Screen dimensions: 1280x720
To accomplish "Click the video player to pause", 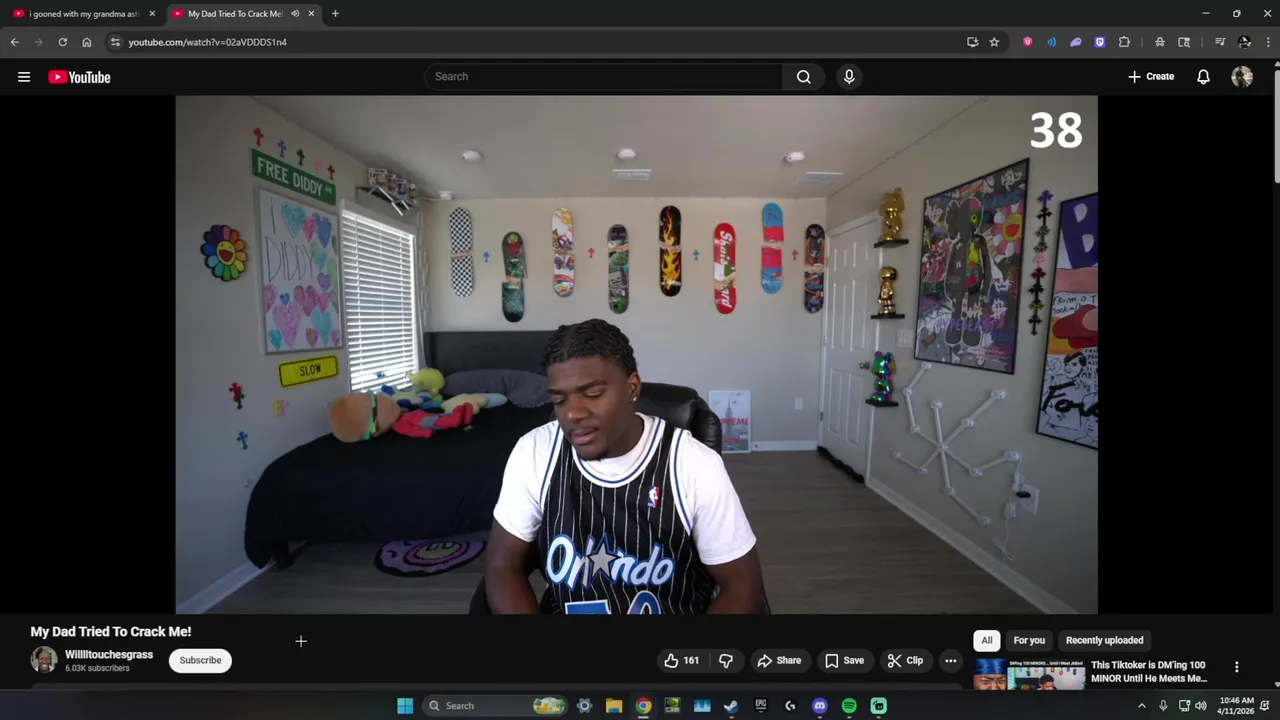I will click(636, 355).
